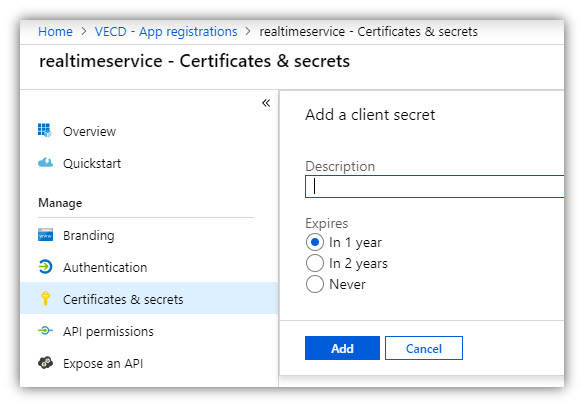
Task: Click the Overview grid icon
Action: pos(45,131)
